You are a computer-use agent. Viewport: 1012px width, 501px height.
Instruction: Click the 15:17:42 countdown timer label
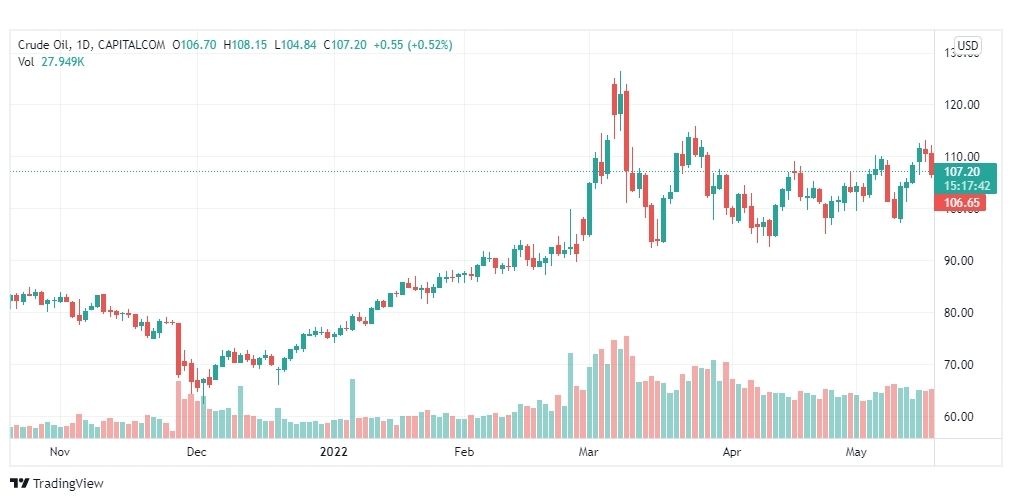[x=962, y=185]
